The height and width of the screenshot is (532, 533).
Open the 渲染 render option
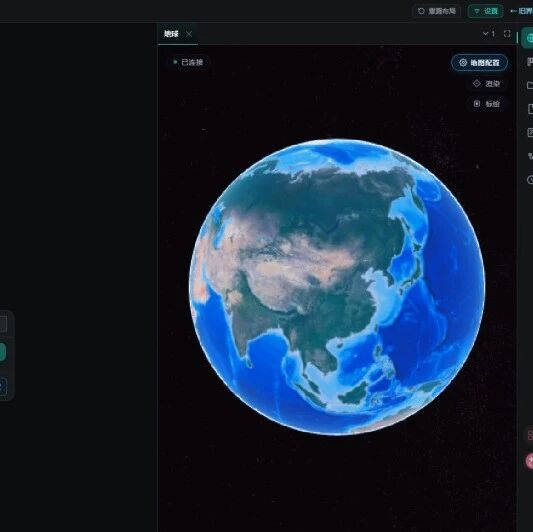(487, 84)
